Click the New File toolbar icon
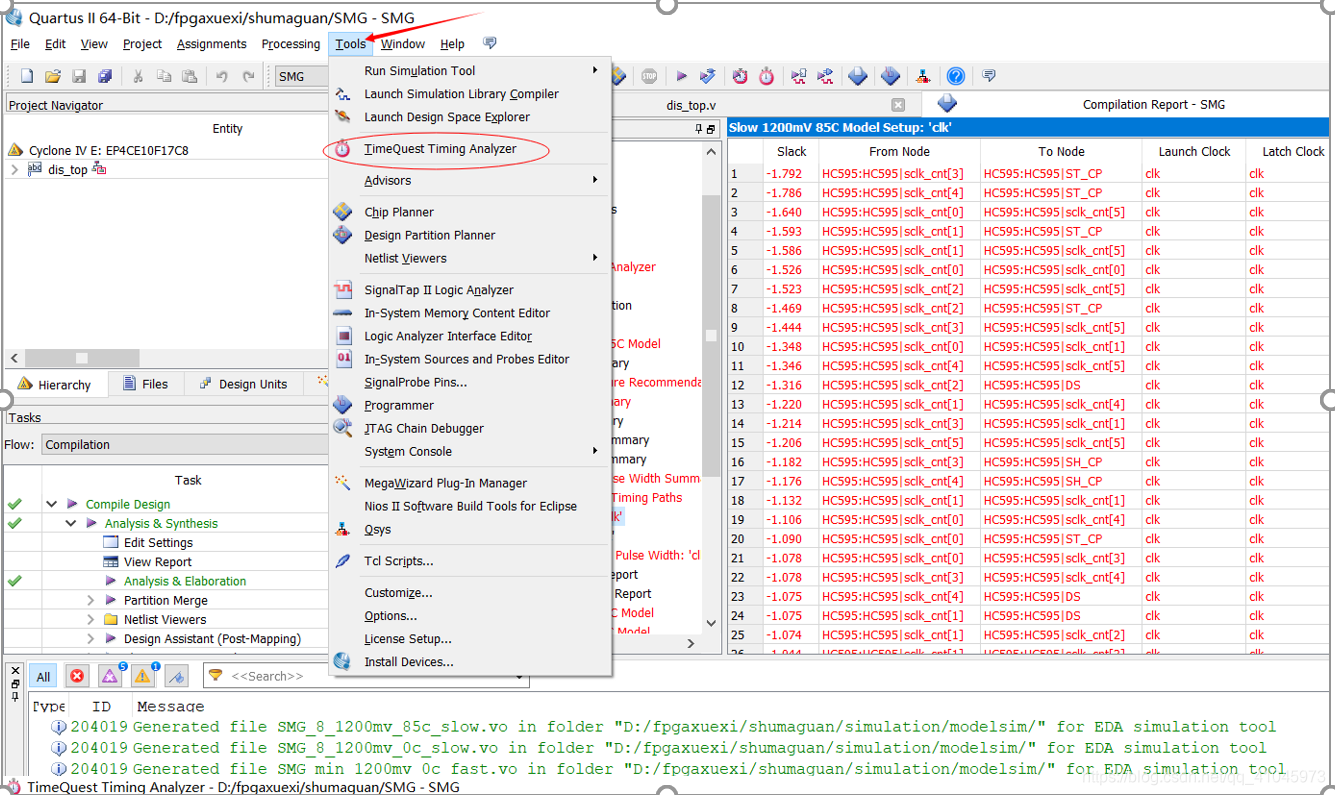 coord(27,76)
